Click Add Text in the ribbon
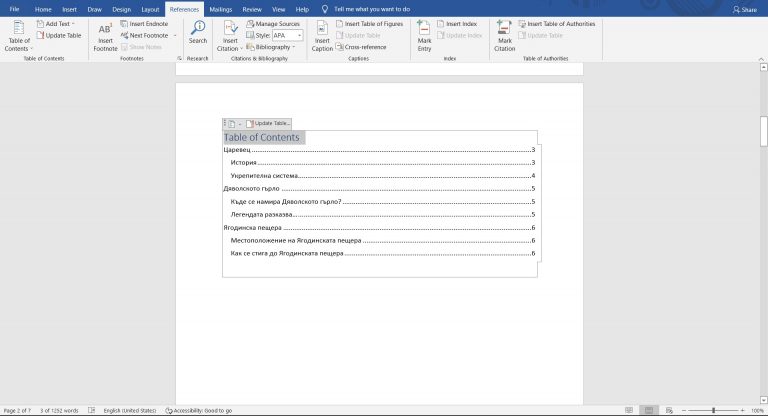This screenshot has height=416, width=768. (x=55, y=24)
